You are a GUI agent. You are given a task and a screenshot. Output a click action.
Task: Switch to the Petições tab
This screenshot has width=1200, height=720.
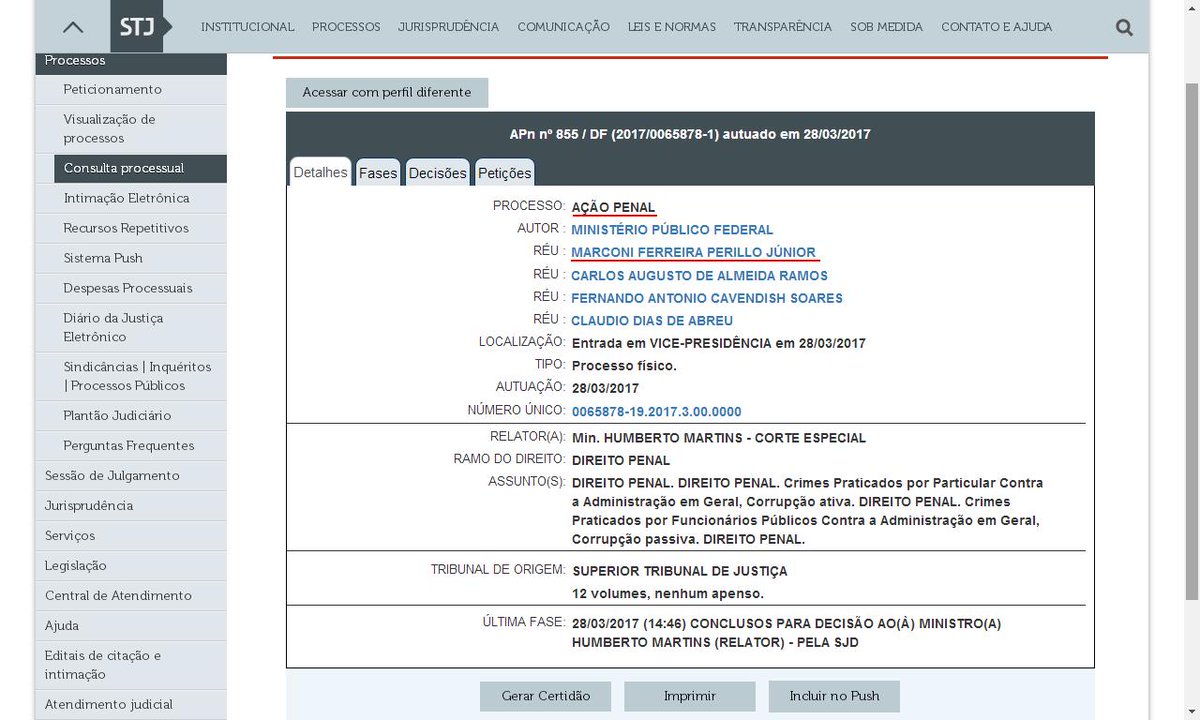pyautogui.click(x=505, y=172)
